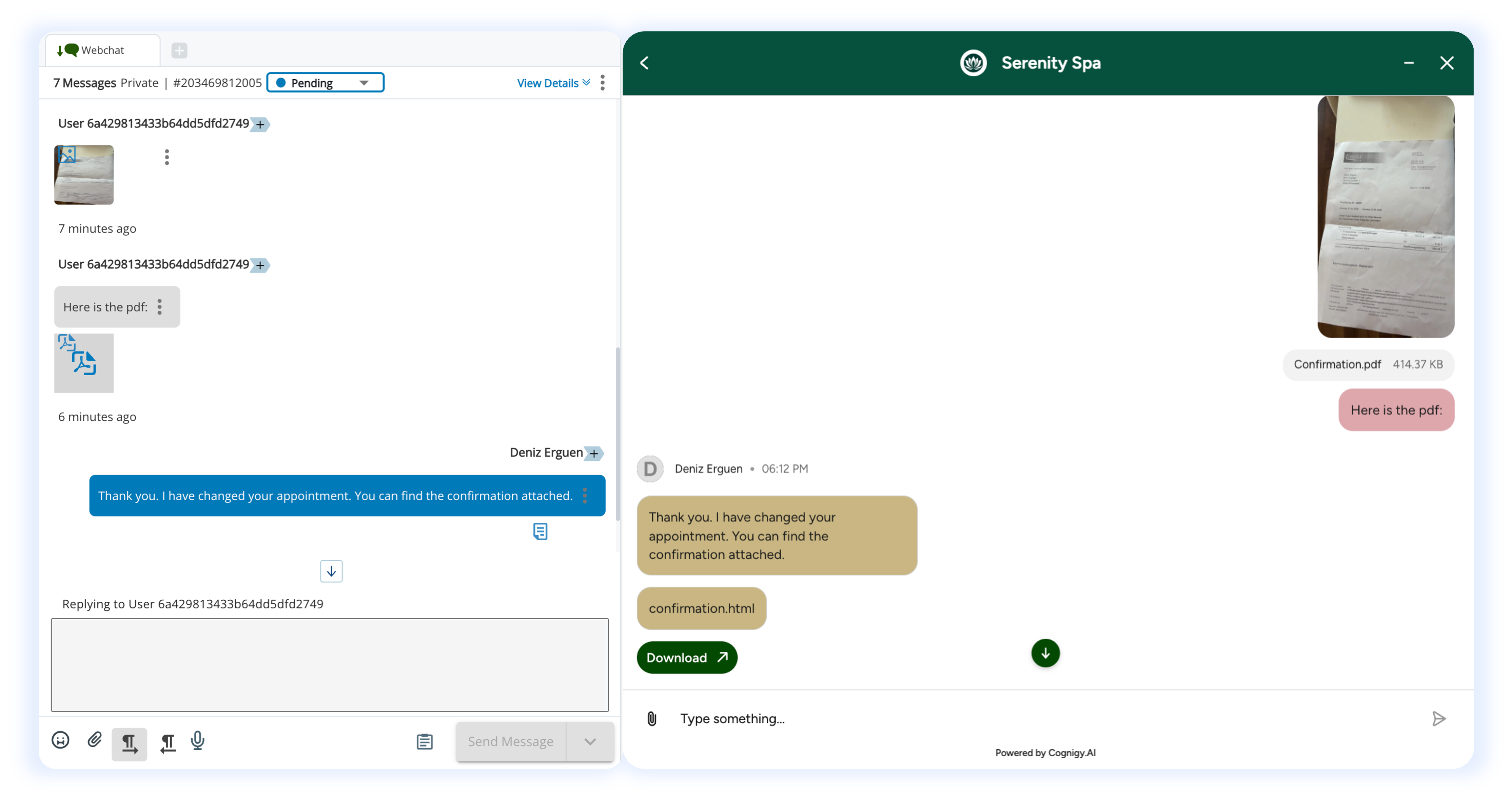Expand Send Message options arrow
The width and height of the screenshot is (1512, 800).
[x=590, y=742]
